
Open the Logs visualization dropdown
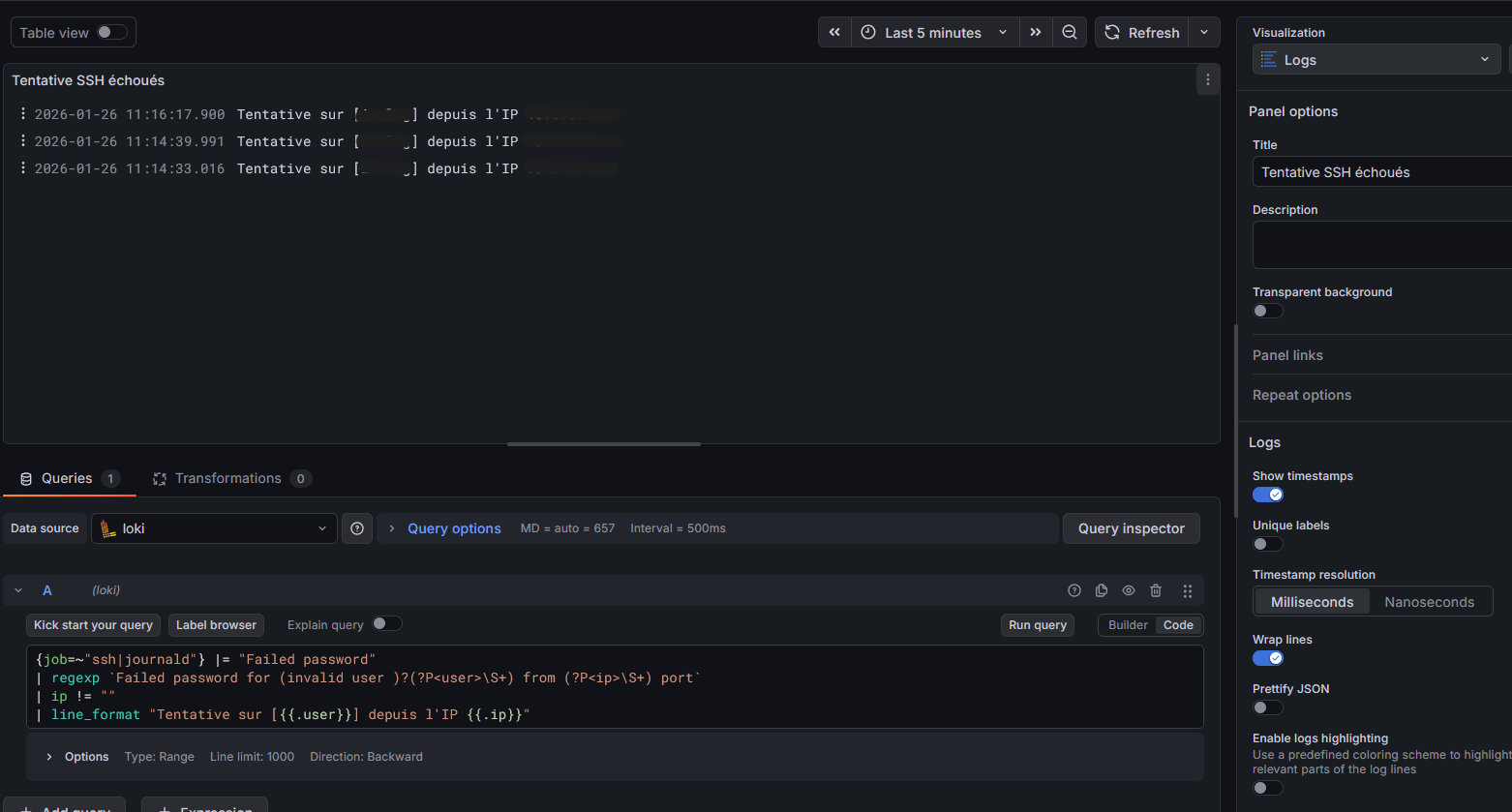tap(1376, 60)
